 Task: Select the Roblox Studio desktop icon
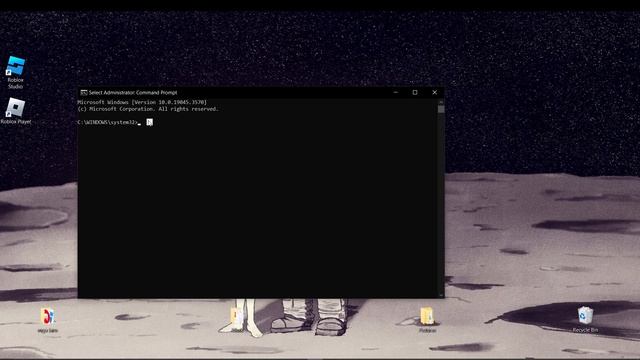(16, 72)
